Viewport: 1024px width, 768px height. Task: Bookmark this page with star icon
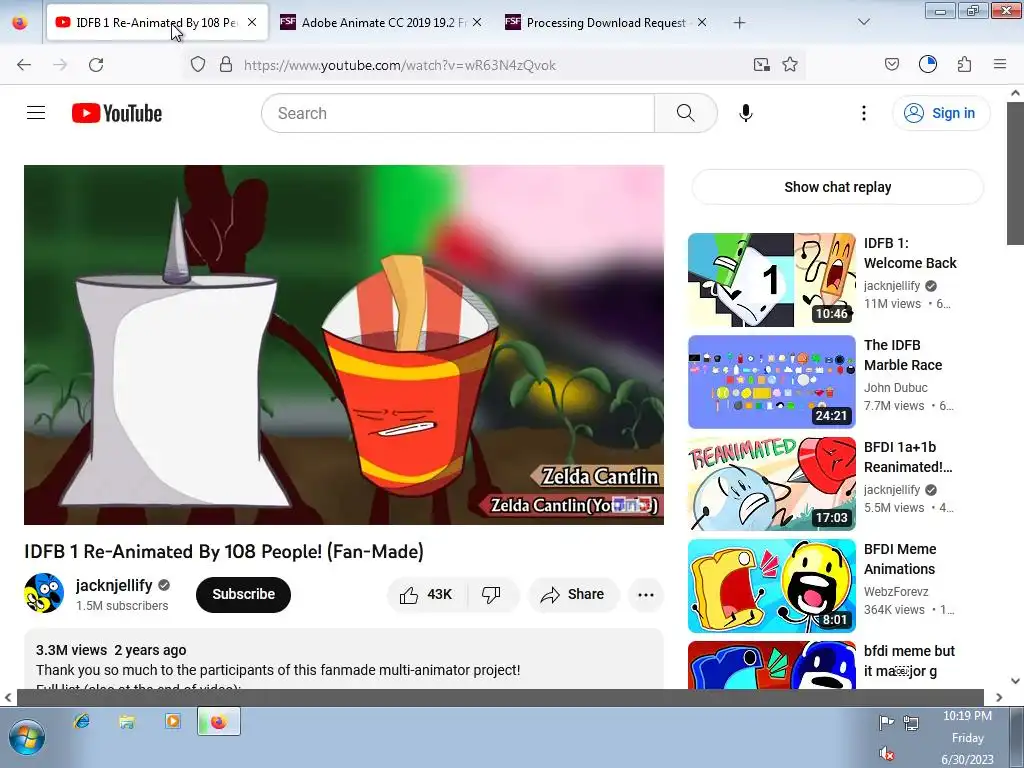(790, 65)
